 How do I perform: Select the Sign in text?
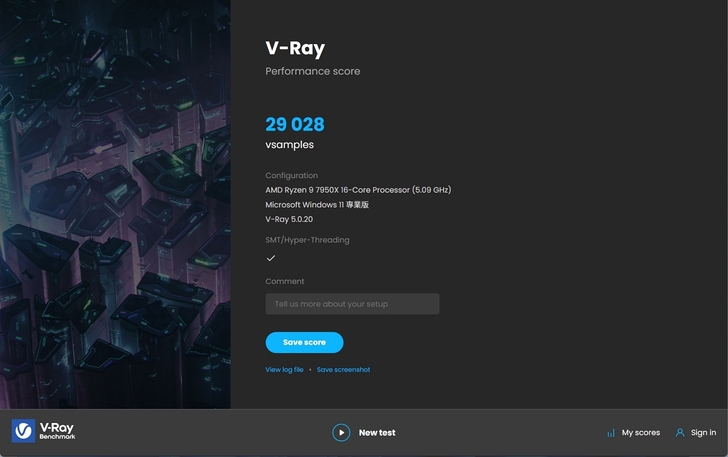coord(703,433)
